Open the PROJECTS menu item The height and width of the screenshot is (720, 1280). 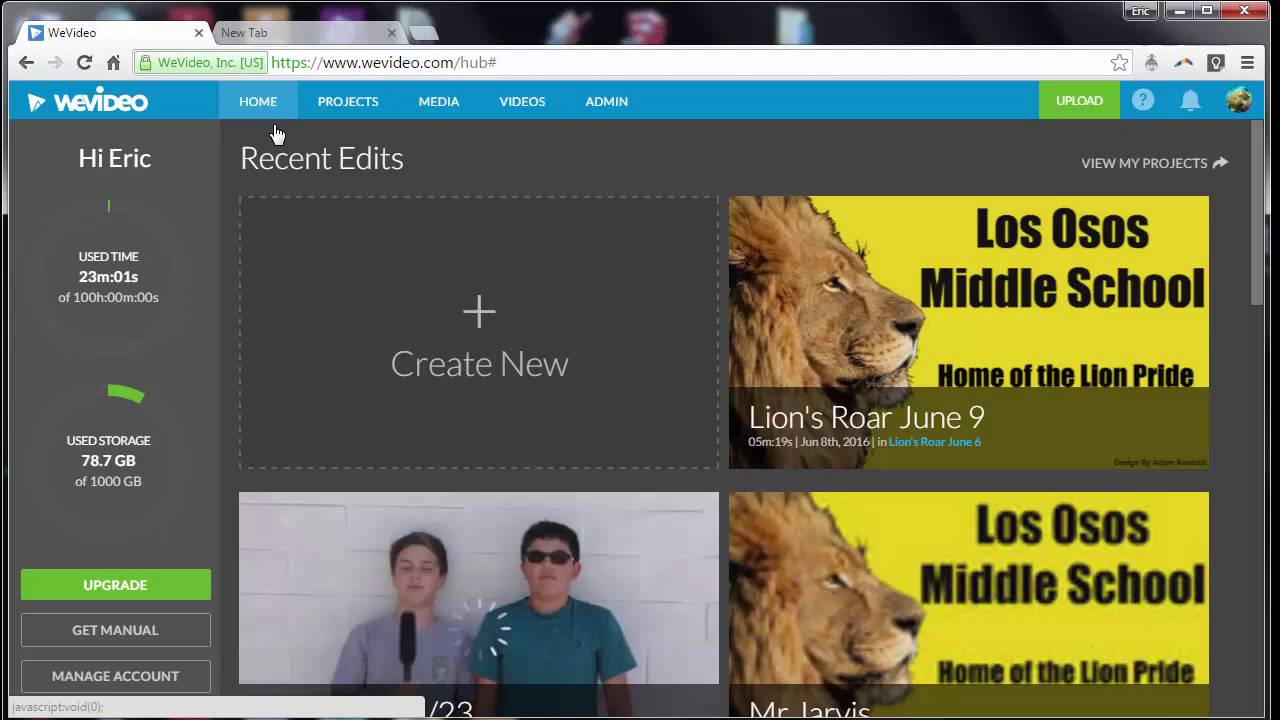(x=348, y=101)
